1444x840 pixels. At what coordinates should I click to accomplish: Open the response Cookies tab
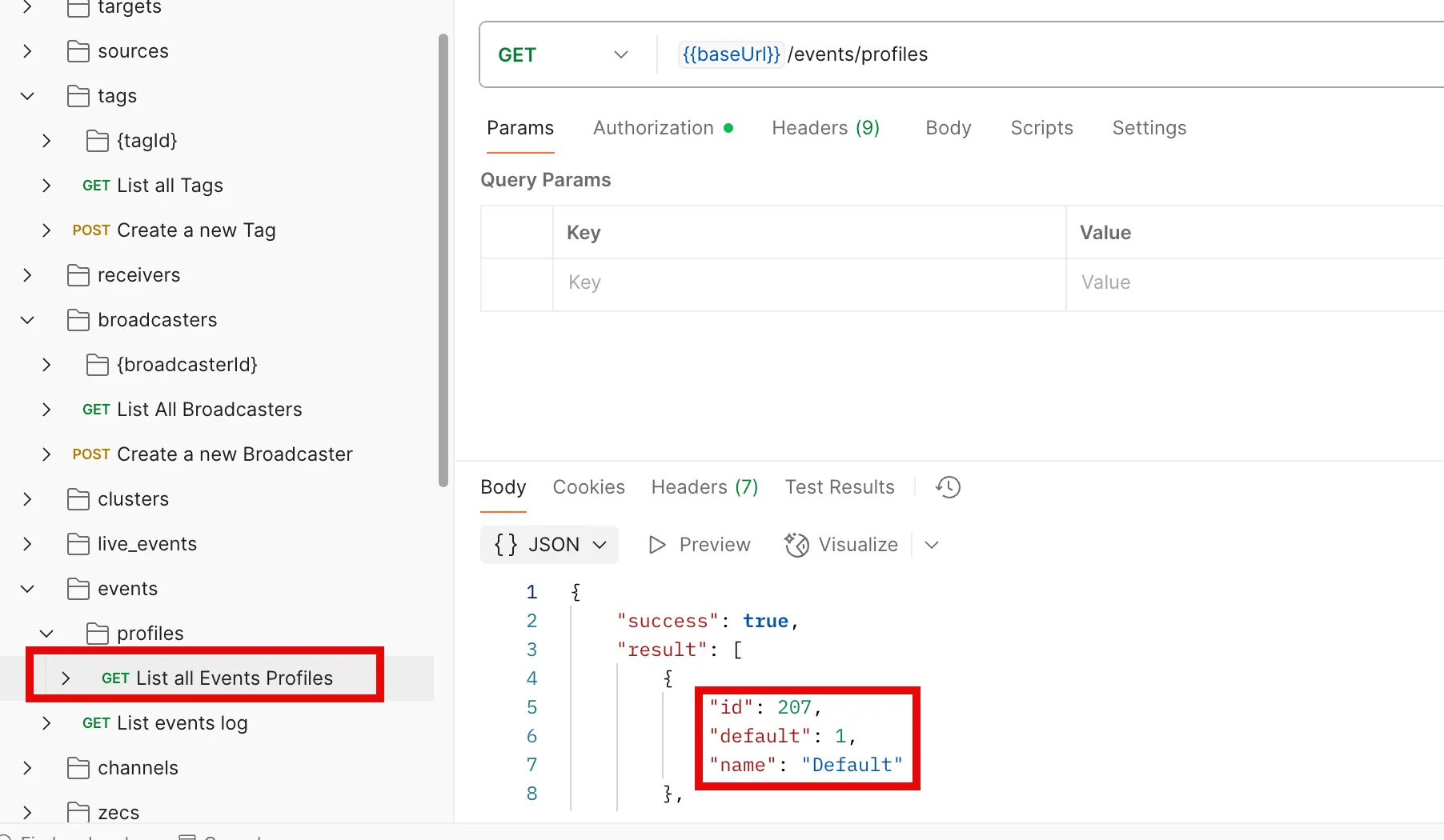click(x=588, y=487)
